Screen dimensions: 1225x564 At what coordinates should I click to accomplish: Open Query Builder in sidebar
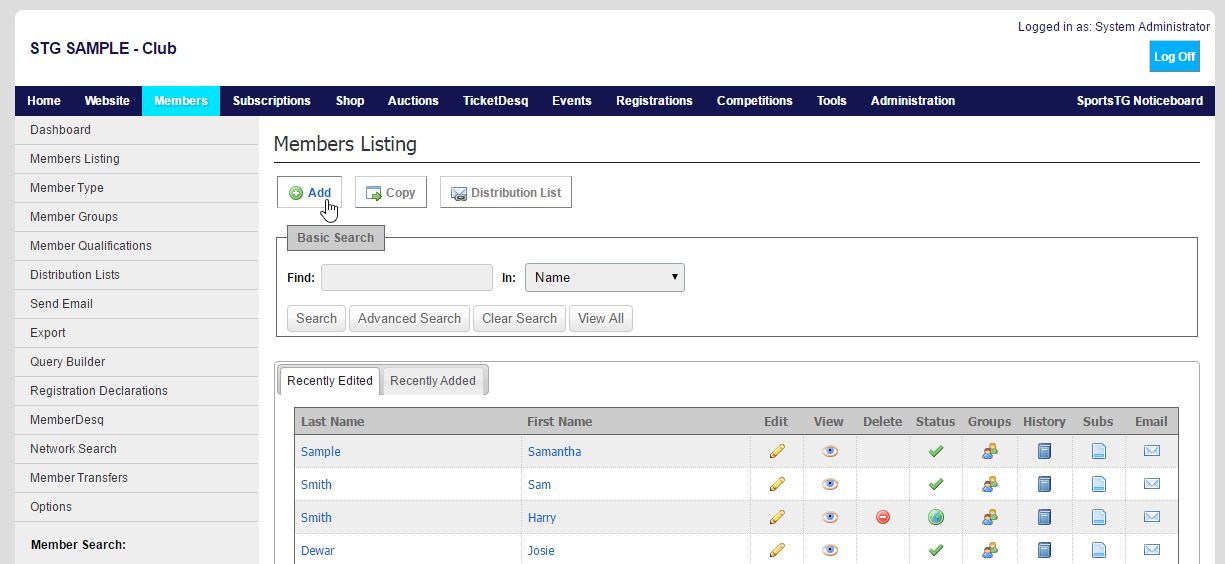pyautogui.click(x=137, y=362)
